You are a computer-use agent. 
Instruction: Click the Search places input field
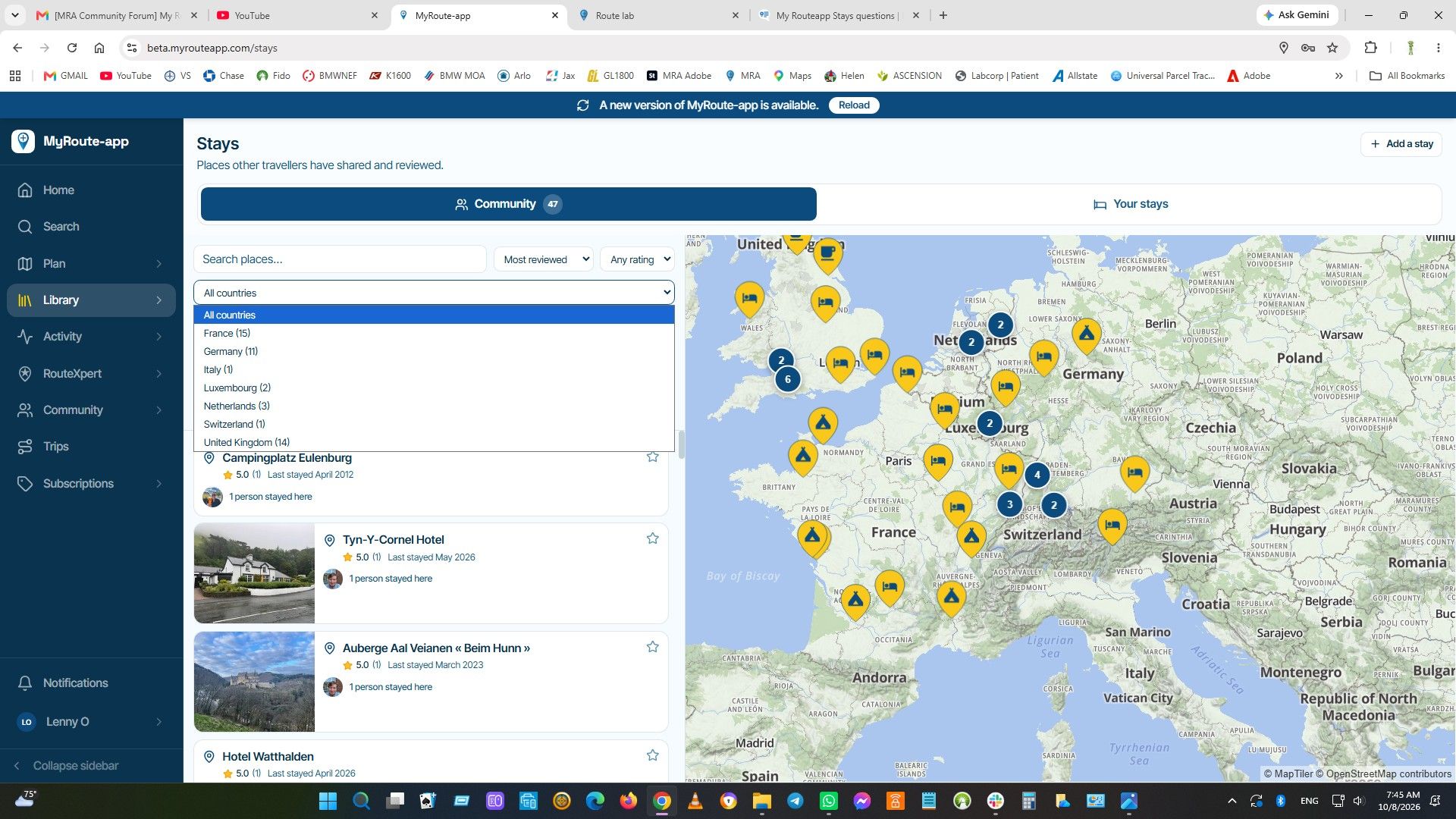340,259
